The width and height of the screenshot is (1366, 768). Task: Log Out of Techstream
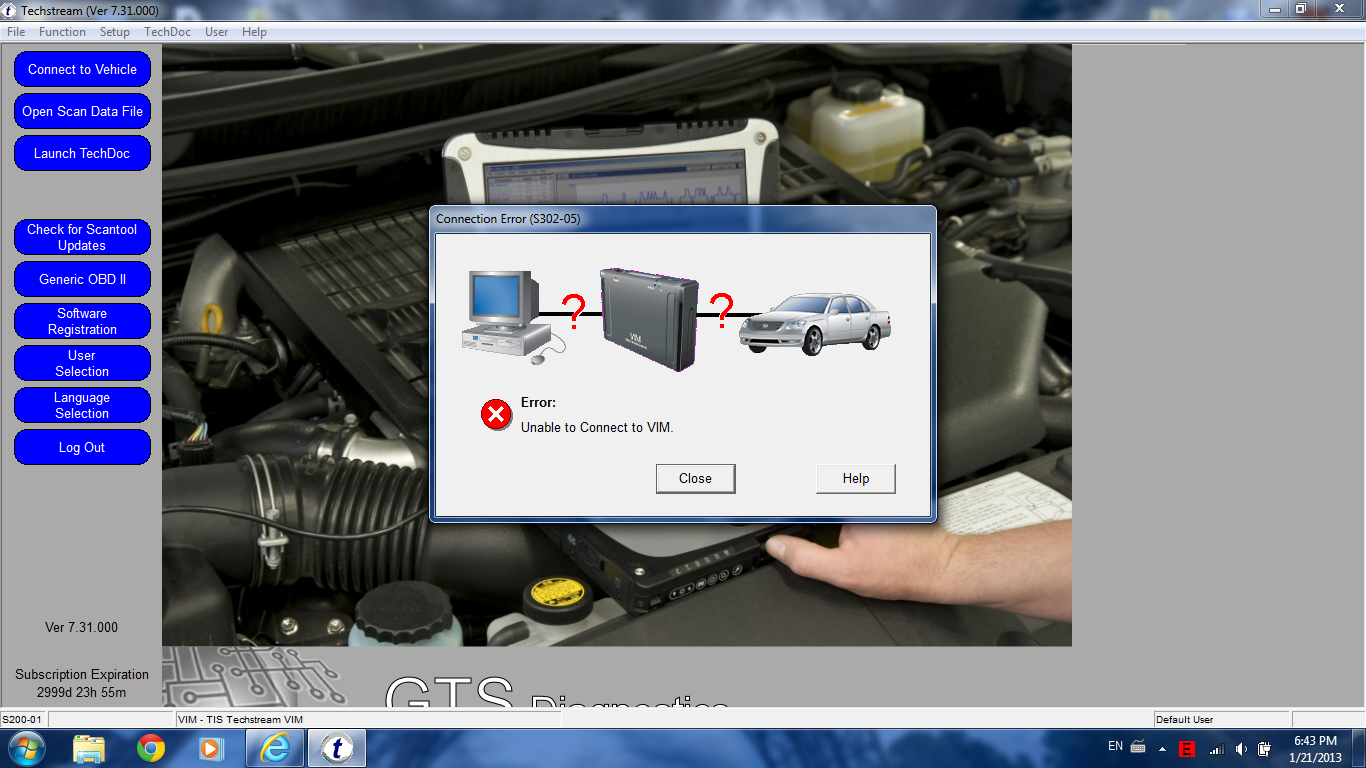click(x=82, y=447)
